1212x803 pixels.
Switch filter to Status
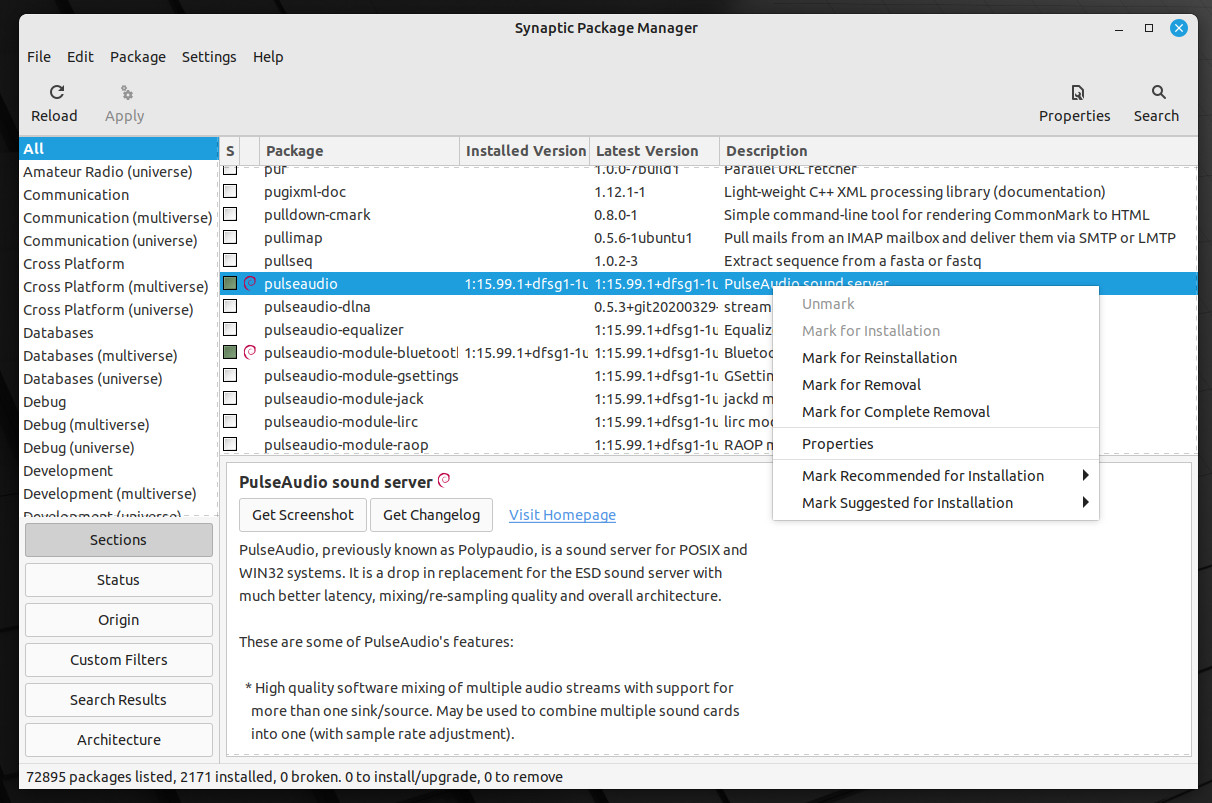click(x=118, y=580)
